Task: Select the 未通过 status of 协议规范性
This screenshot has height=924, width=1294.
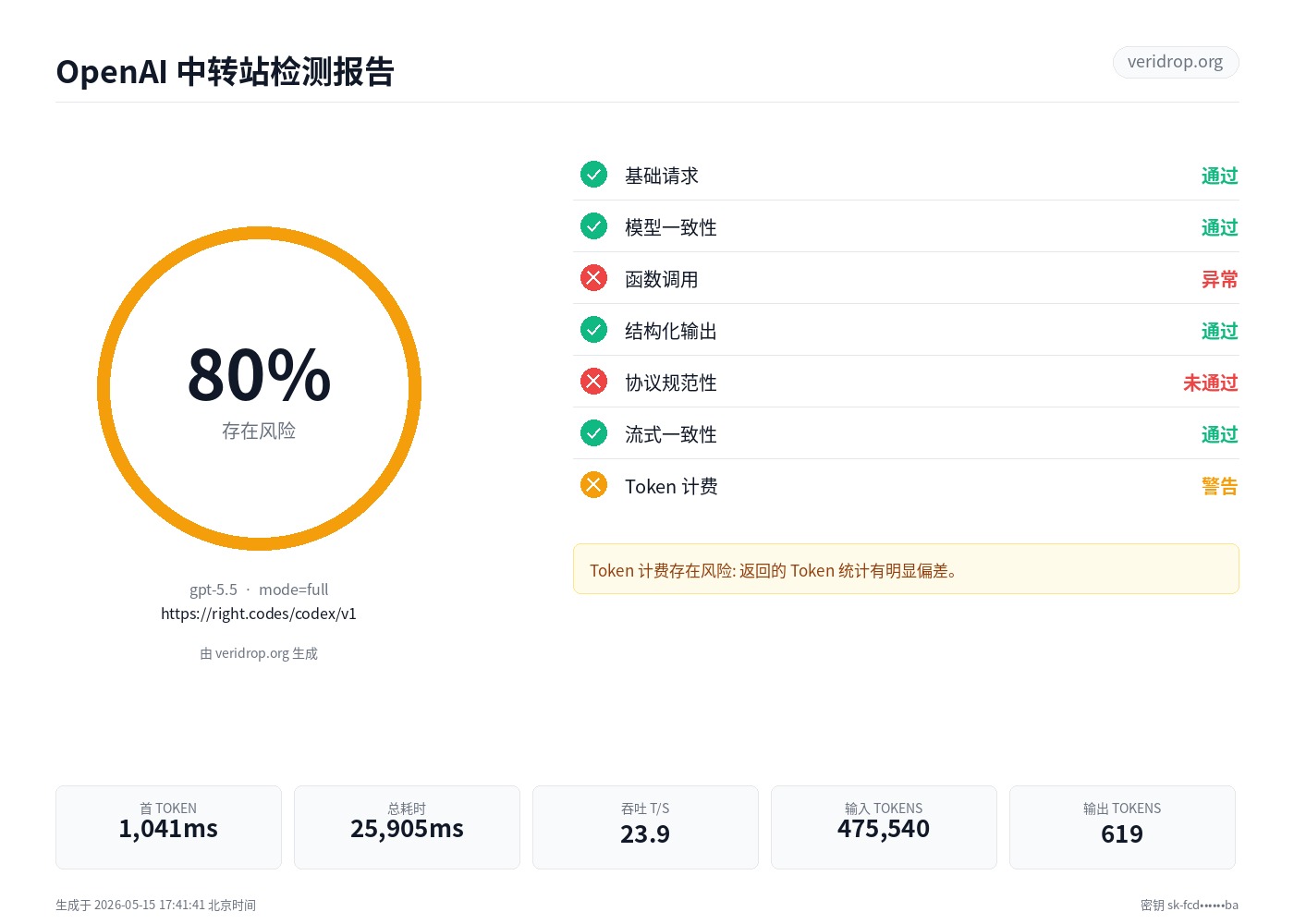Action: pyautogui.click(x=1210, y=383)
